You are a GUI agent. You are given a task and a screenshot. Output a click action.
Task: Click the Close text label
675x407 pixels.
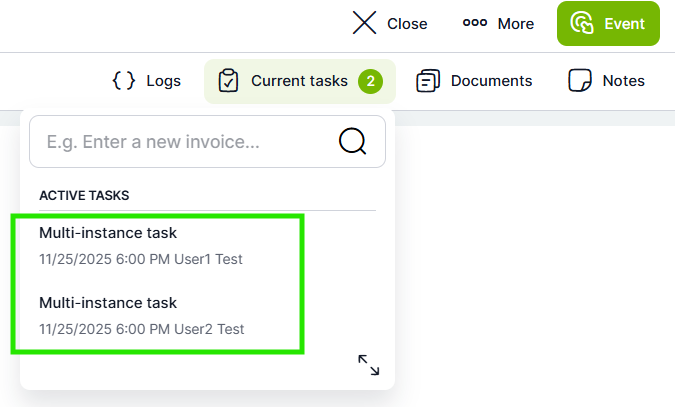(407, 23)
